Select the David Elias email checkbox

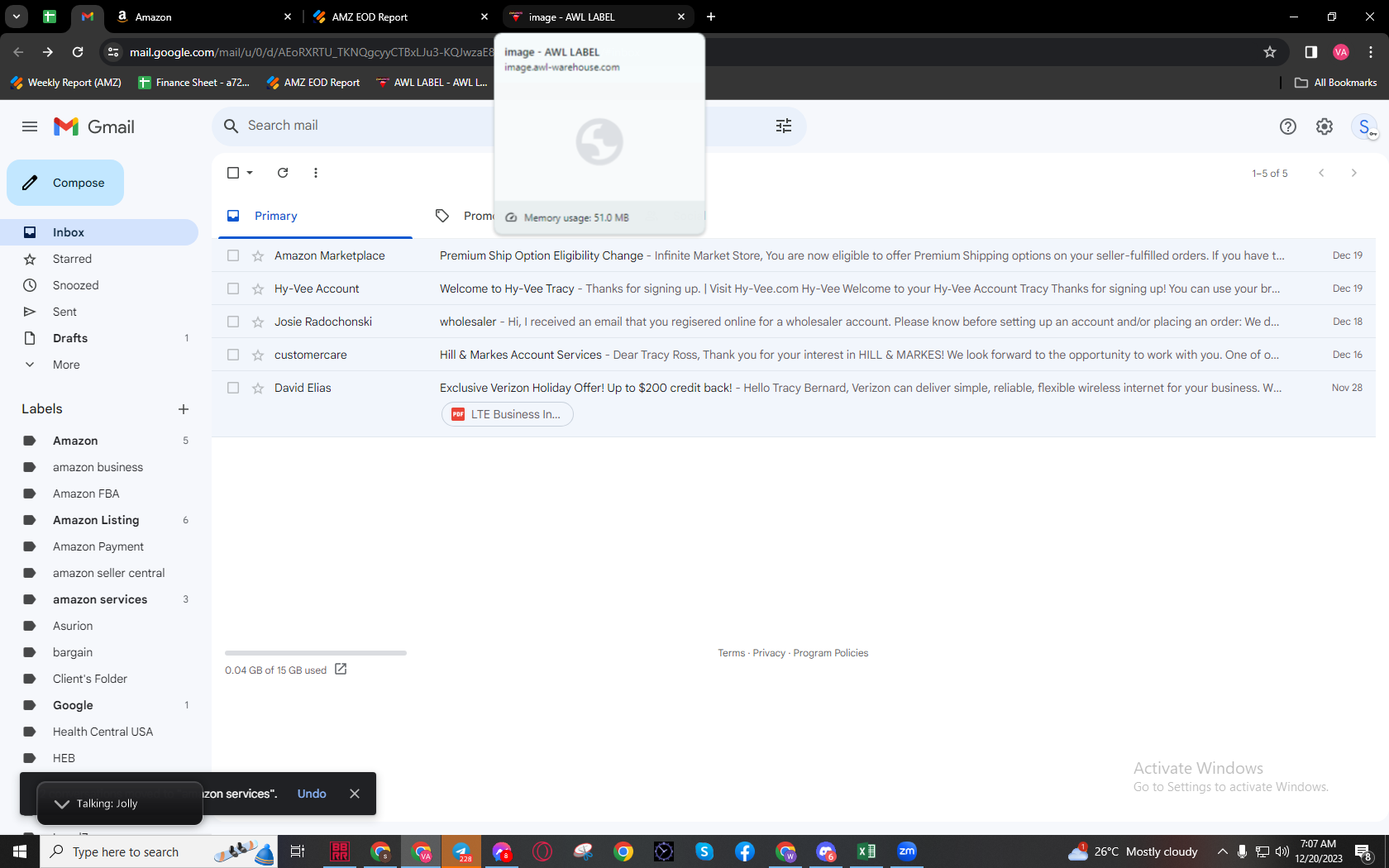[x=233, y=388]
